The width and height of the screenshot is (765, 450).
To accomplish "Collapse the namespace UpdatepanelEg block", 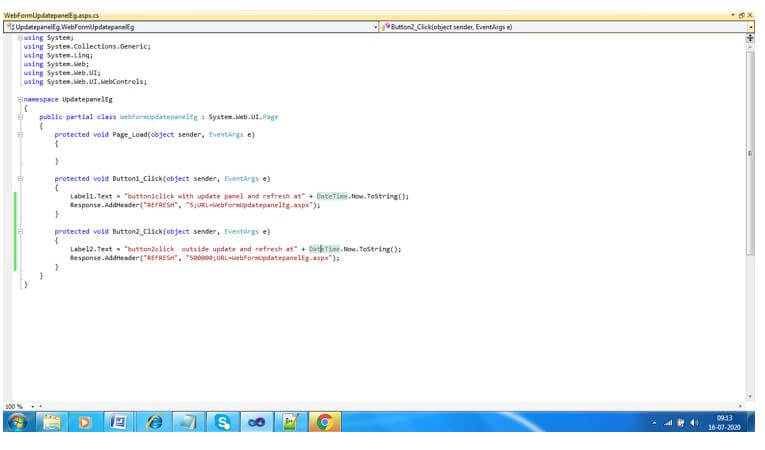I will pos(20,99).
